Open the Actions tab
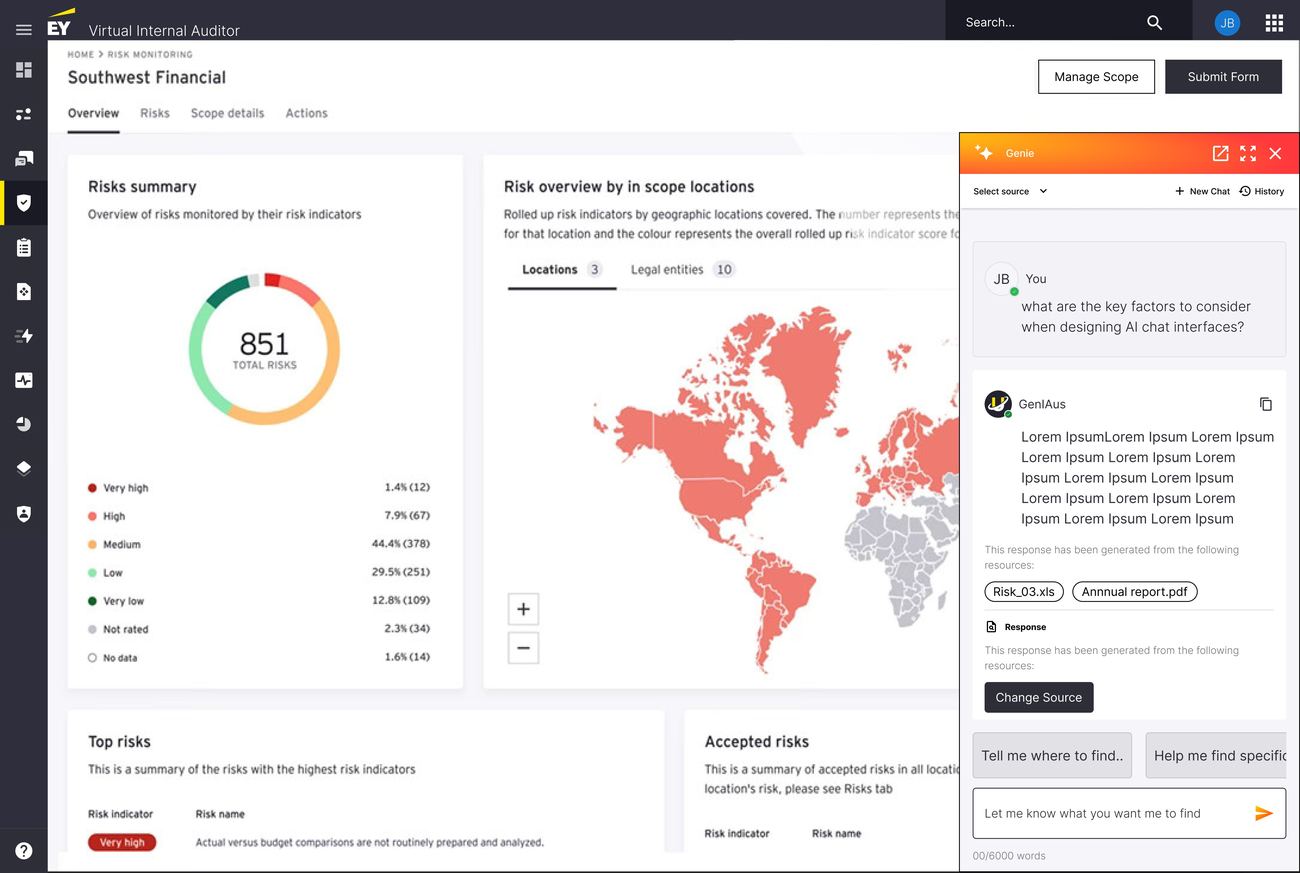Viewport: 1300px width, 873px height. click(306, 113)
